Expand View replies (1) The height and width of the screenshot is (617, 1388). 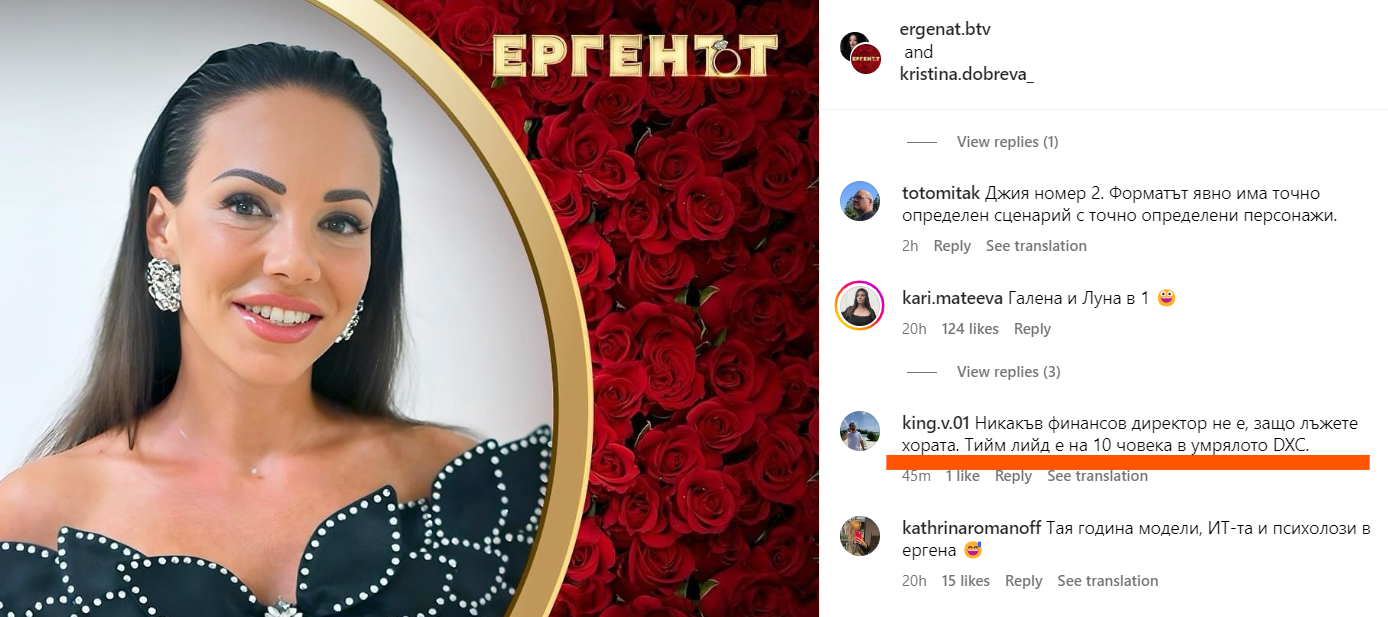click(x=1007, y=142)
